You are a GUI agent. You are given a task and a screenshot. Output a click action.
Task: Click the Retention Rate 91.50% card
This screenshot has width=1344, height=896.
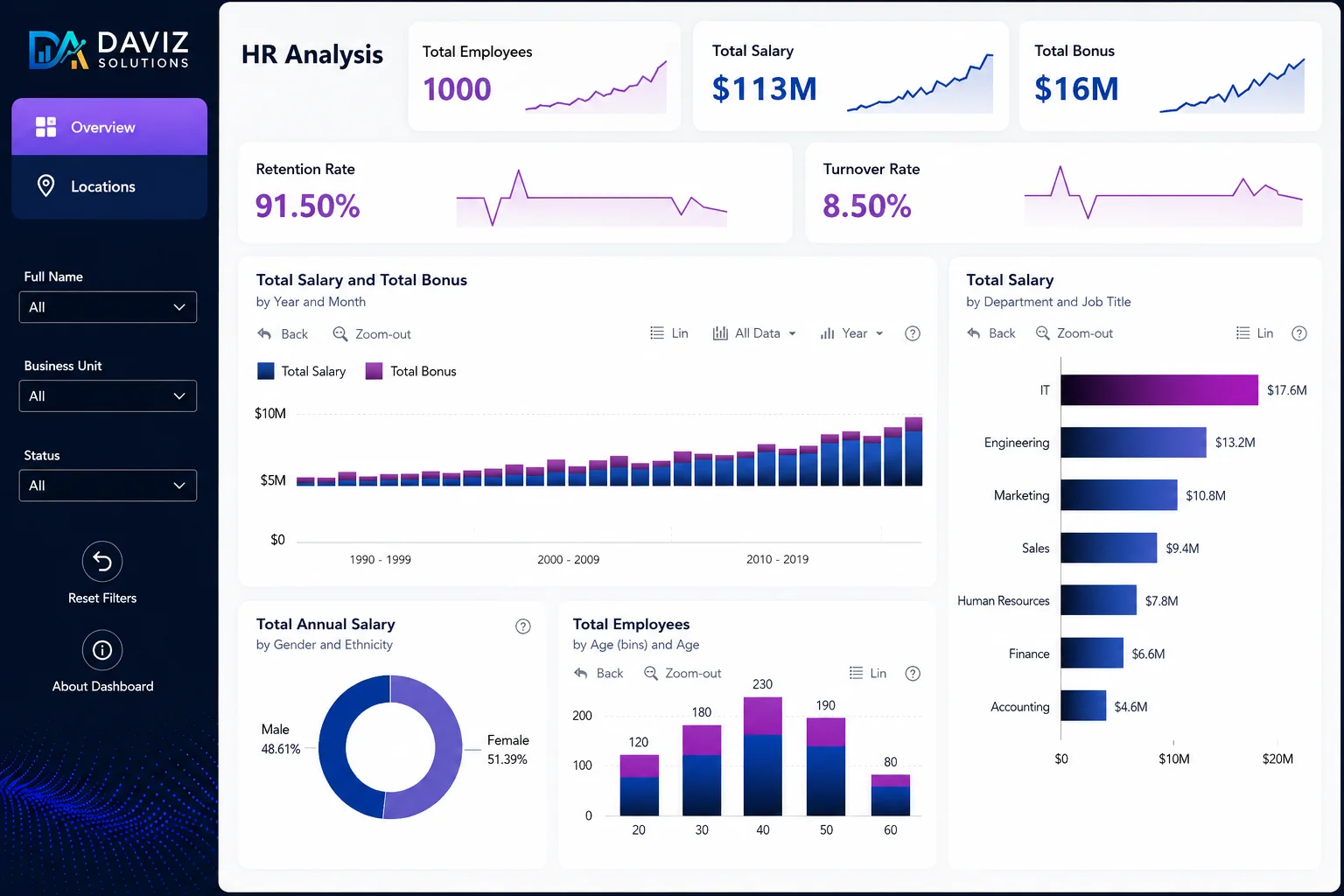[515, 193]
